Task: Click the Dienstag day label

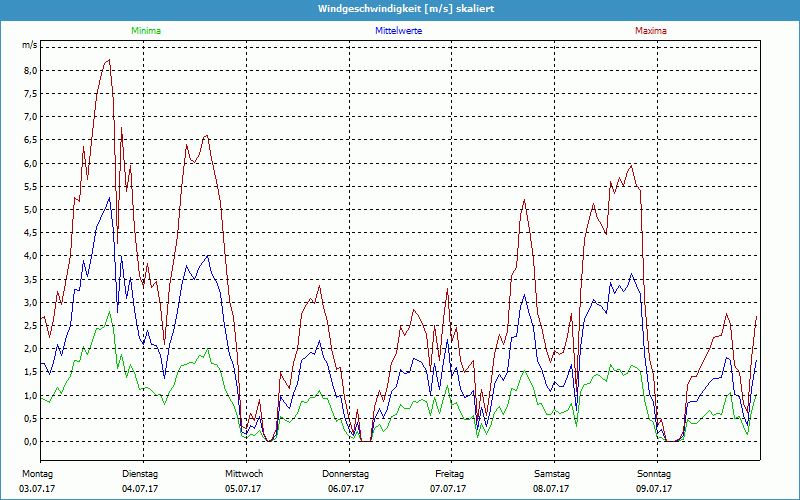Action: point(140,474)
